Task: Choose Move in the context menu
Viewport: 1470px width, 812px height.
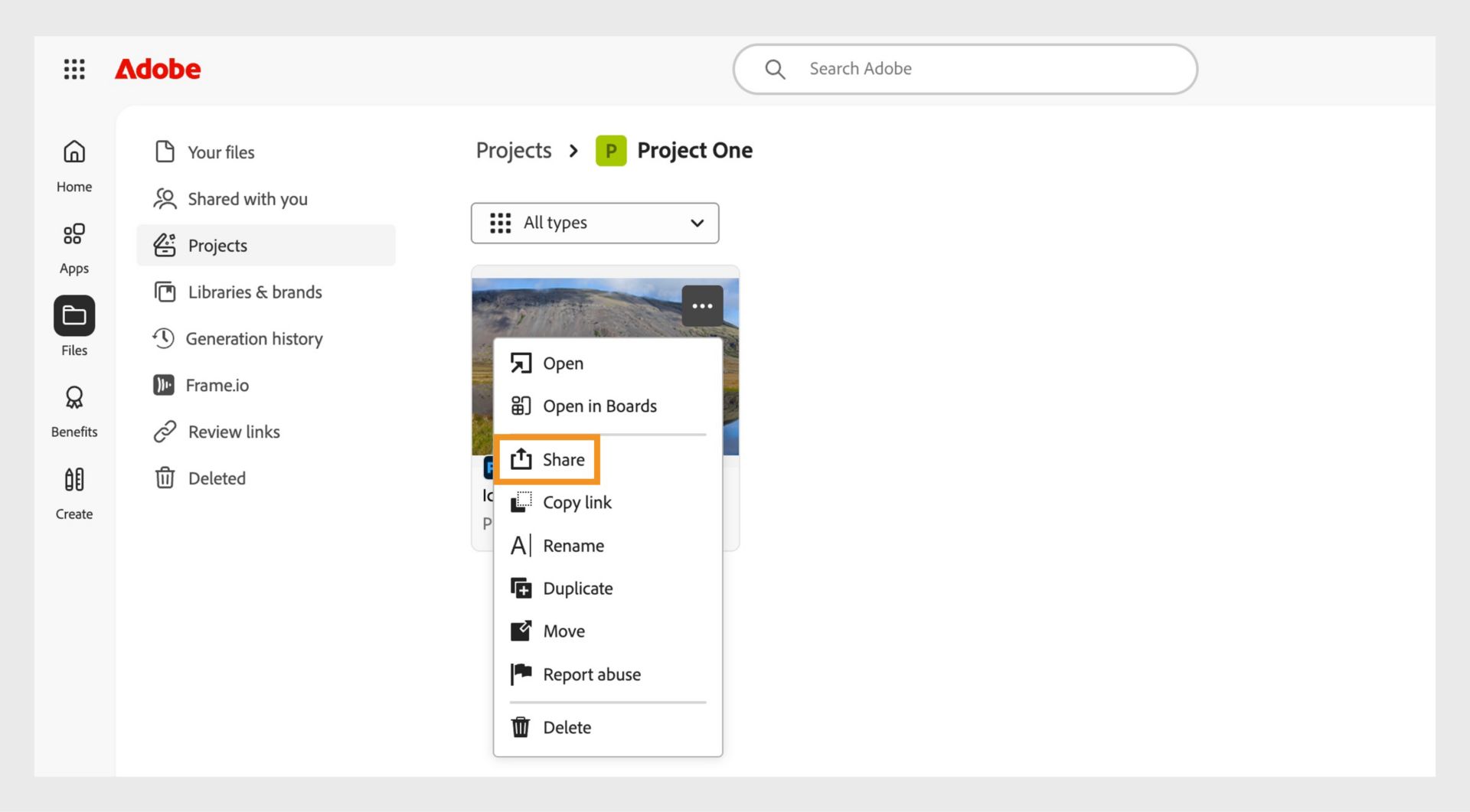Action: [608, 631]
